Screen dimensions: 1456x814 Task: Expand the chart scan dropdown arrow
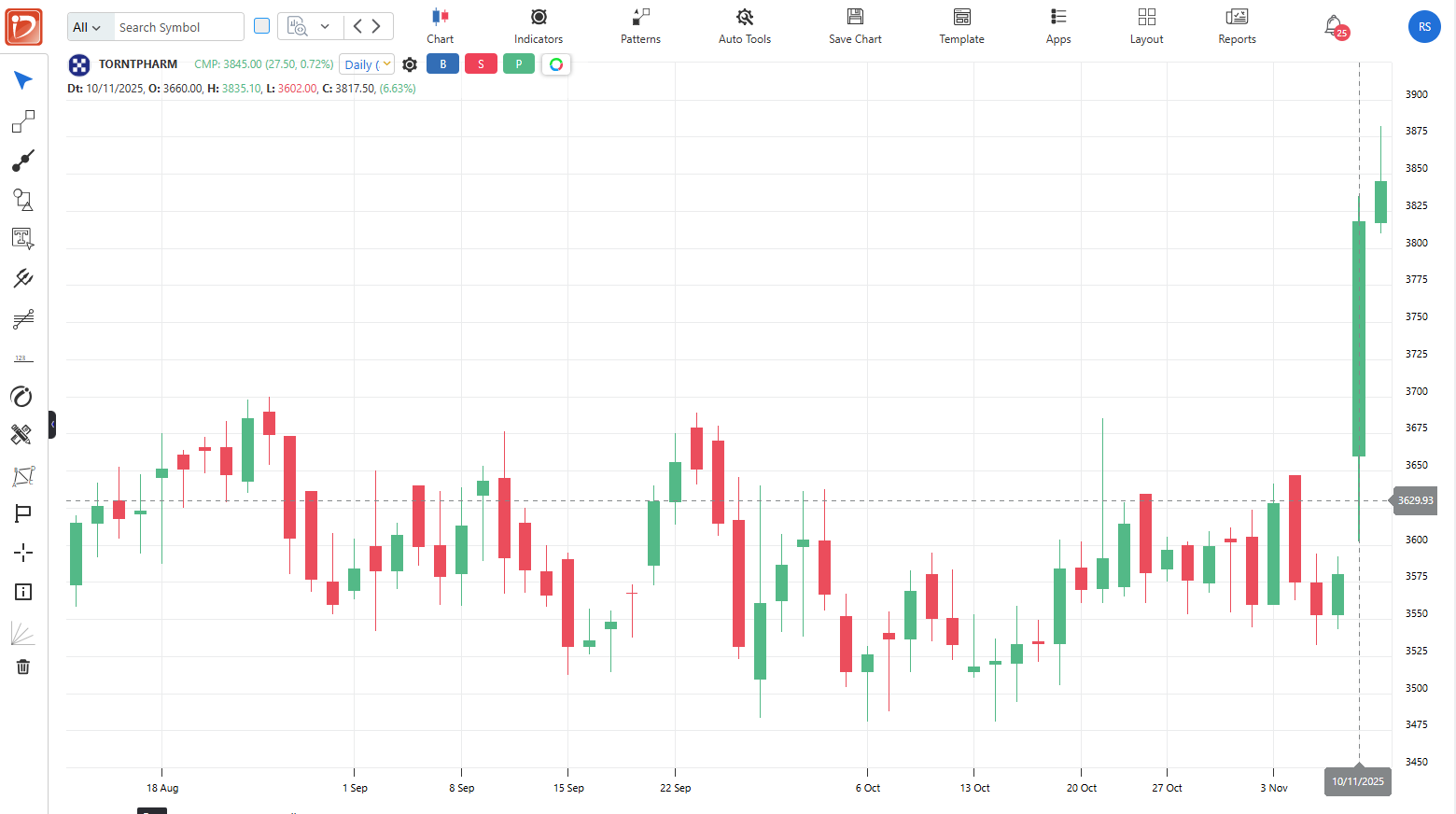325,26
